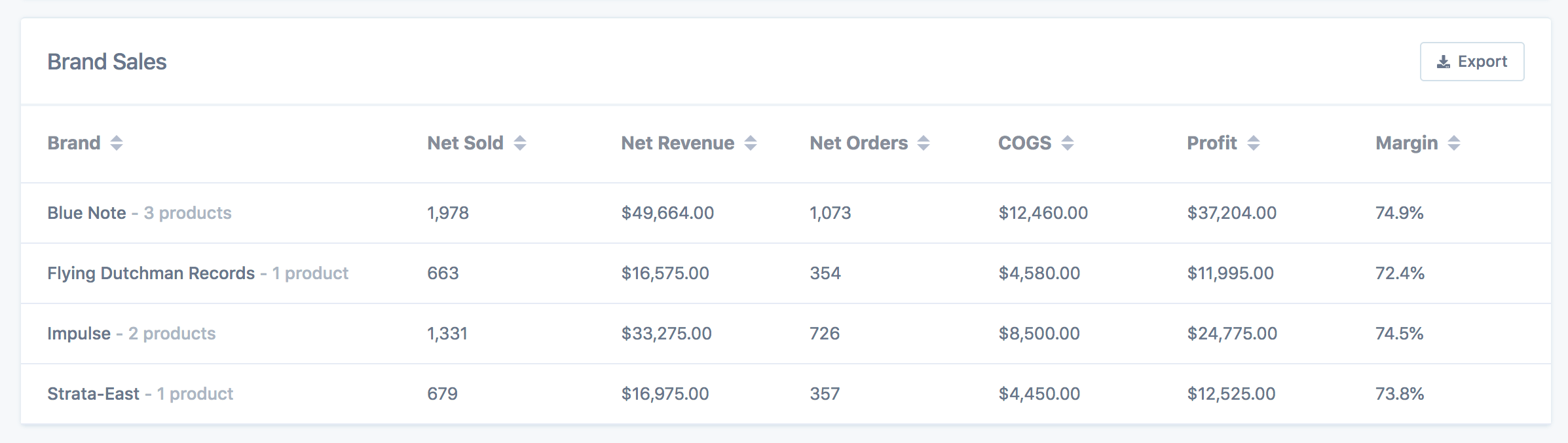Toggle sort icon beside Net Revenue

[x=751, y=143]
